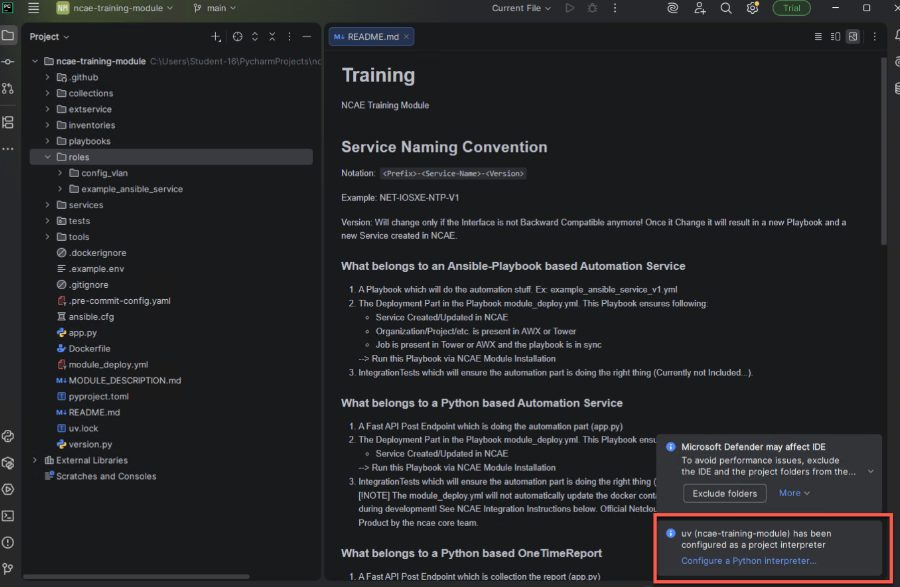Show more tool windows ellipsis

pos(8,149)
